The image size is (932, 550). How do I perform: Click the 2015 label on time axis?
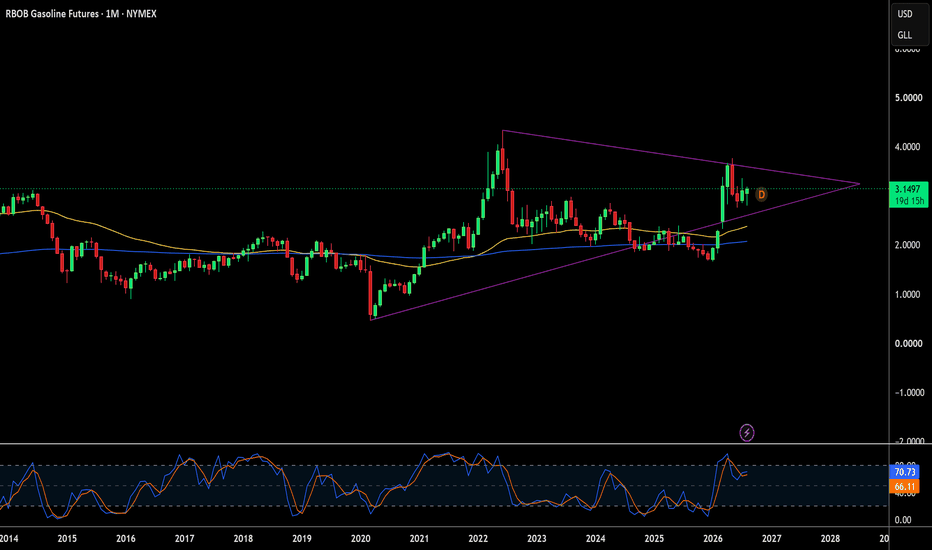coord(67,539)
